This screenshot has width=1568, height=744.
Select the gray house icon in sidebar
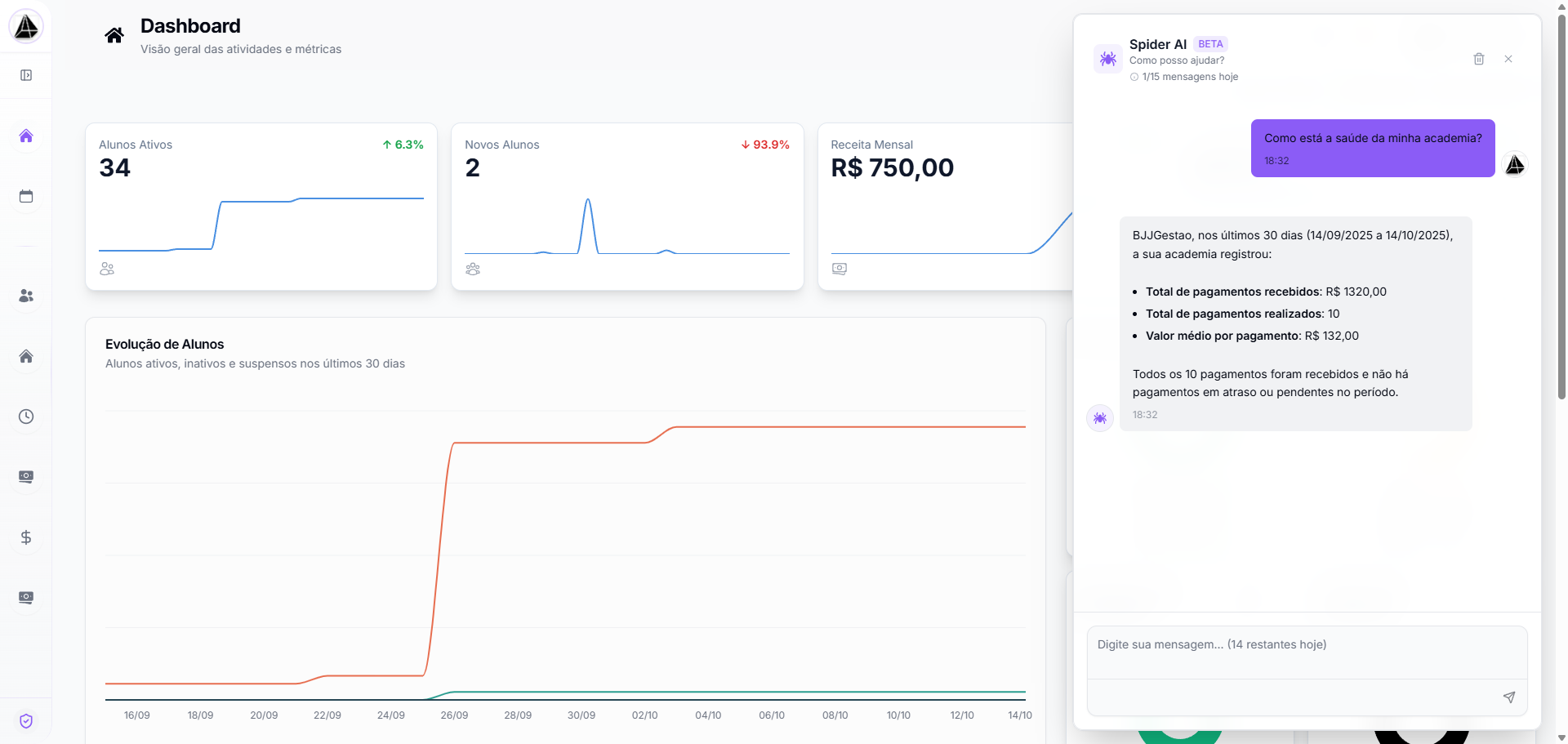[26, 356]
